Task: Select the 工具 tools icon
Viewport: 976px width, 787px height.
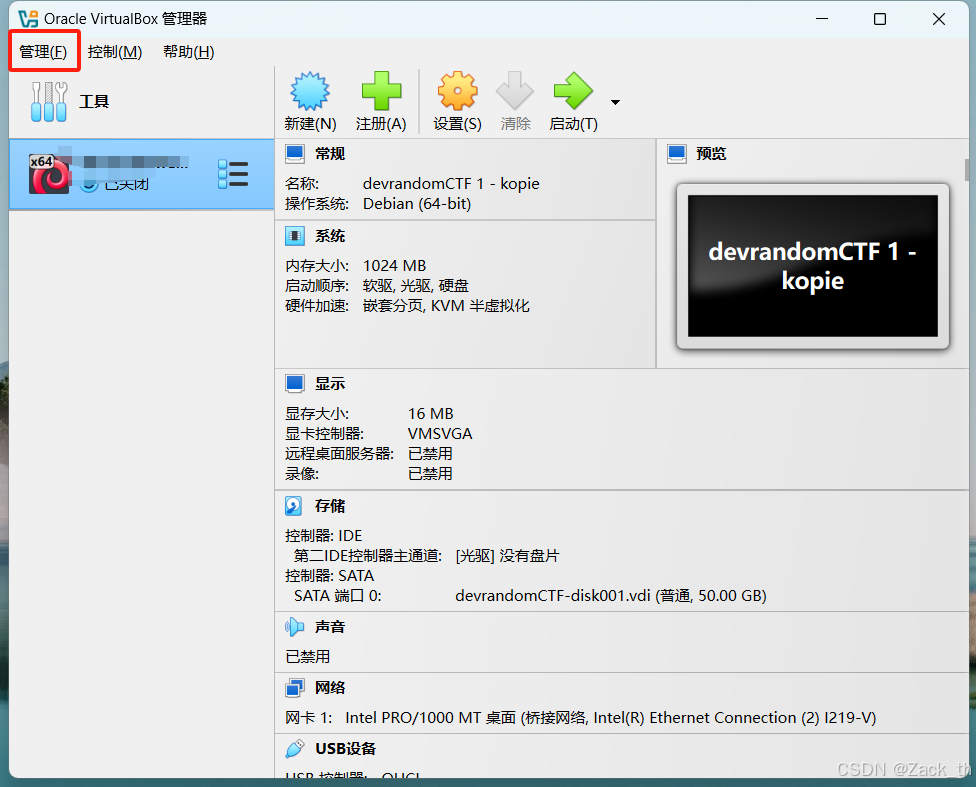Action: point(49,101)
